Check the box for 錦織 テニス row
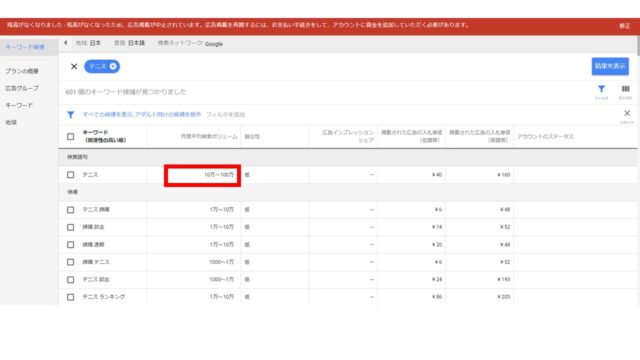The height and width of the screenshot is (360, 640). (71, 262)
